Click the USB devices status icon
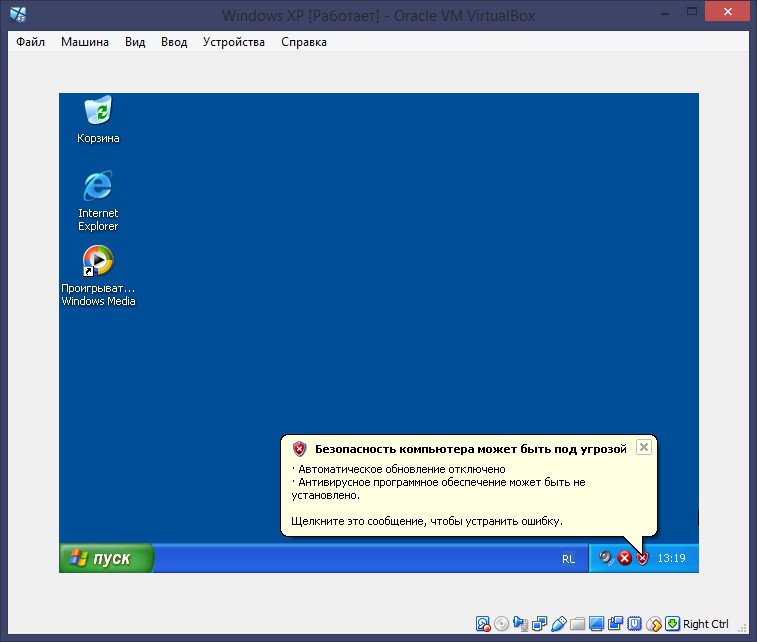The height and width of the screenshot is (642, 757). (x=559, y=624)
